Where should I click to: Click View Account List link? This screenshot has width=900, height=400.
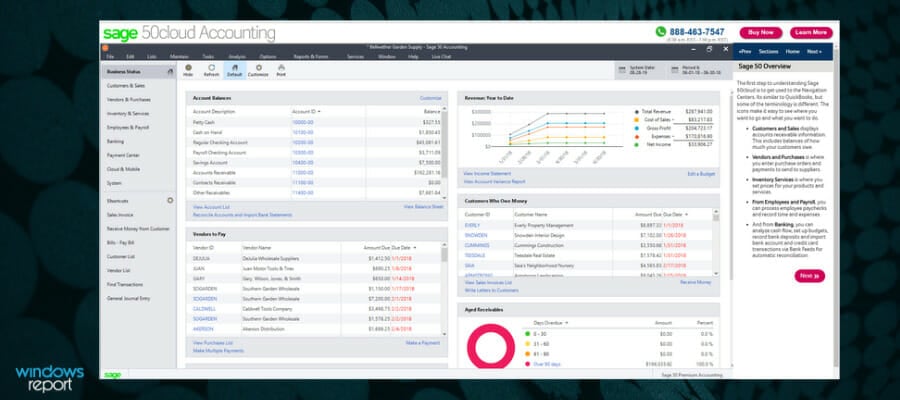(211, 207)
